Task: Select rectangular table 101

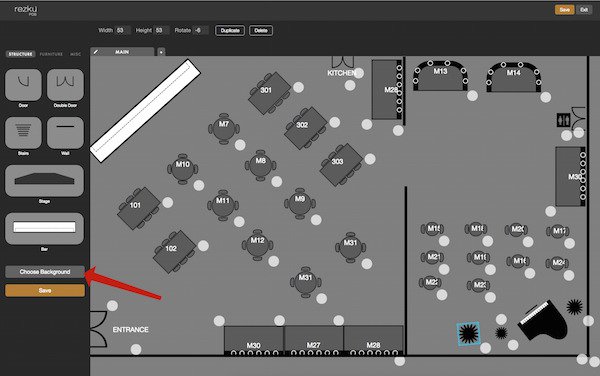Action: (x=139, y=208)
